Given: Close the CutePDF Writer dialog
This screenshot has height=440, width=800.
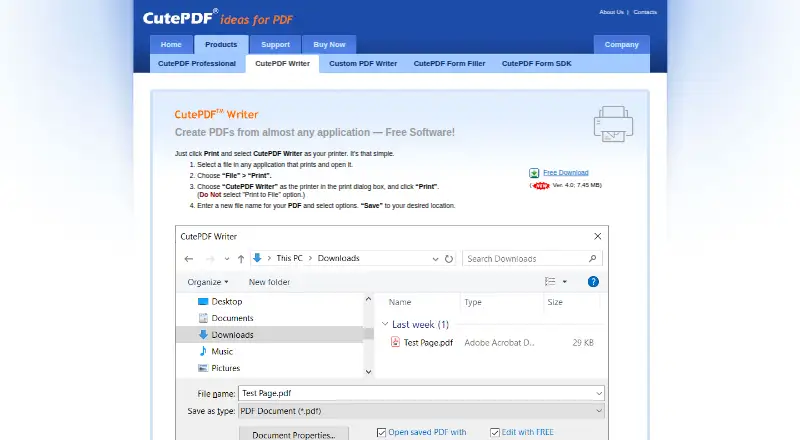Looking at the screenshot, I should coord(597,236).
